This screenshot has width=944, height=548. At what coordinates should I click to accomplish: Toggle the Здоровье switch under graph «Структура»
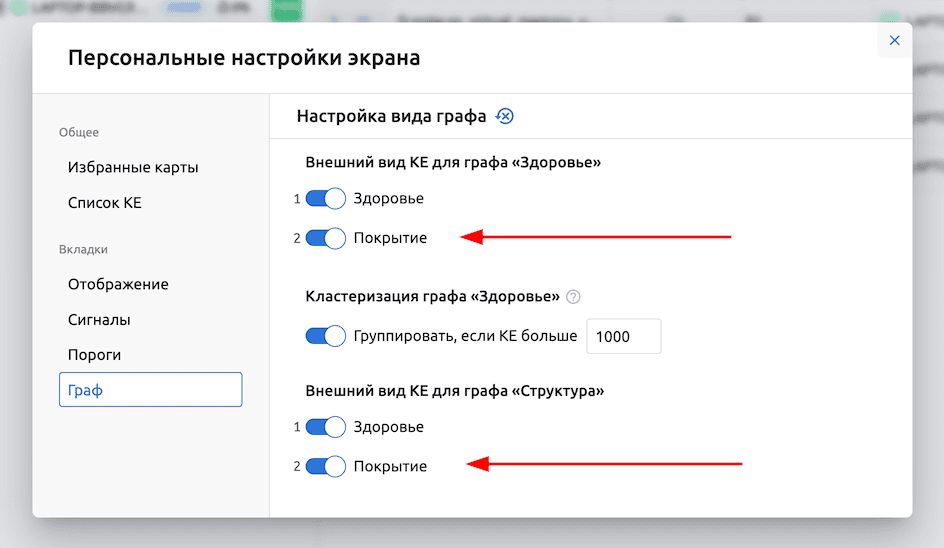326,427
